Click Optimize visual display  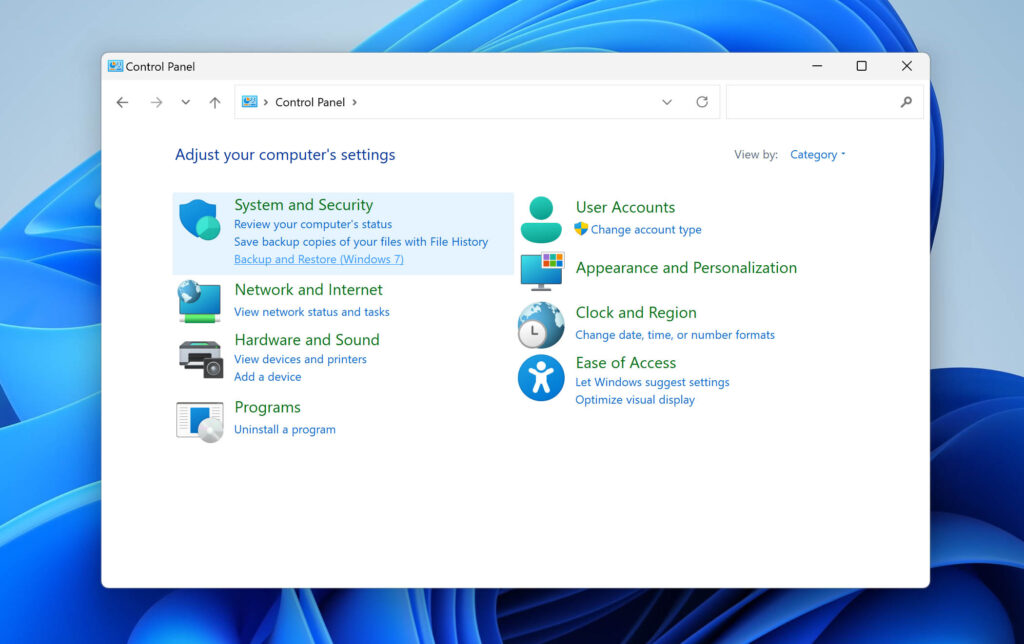pos(635,400)
